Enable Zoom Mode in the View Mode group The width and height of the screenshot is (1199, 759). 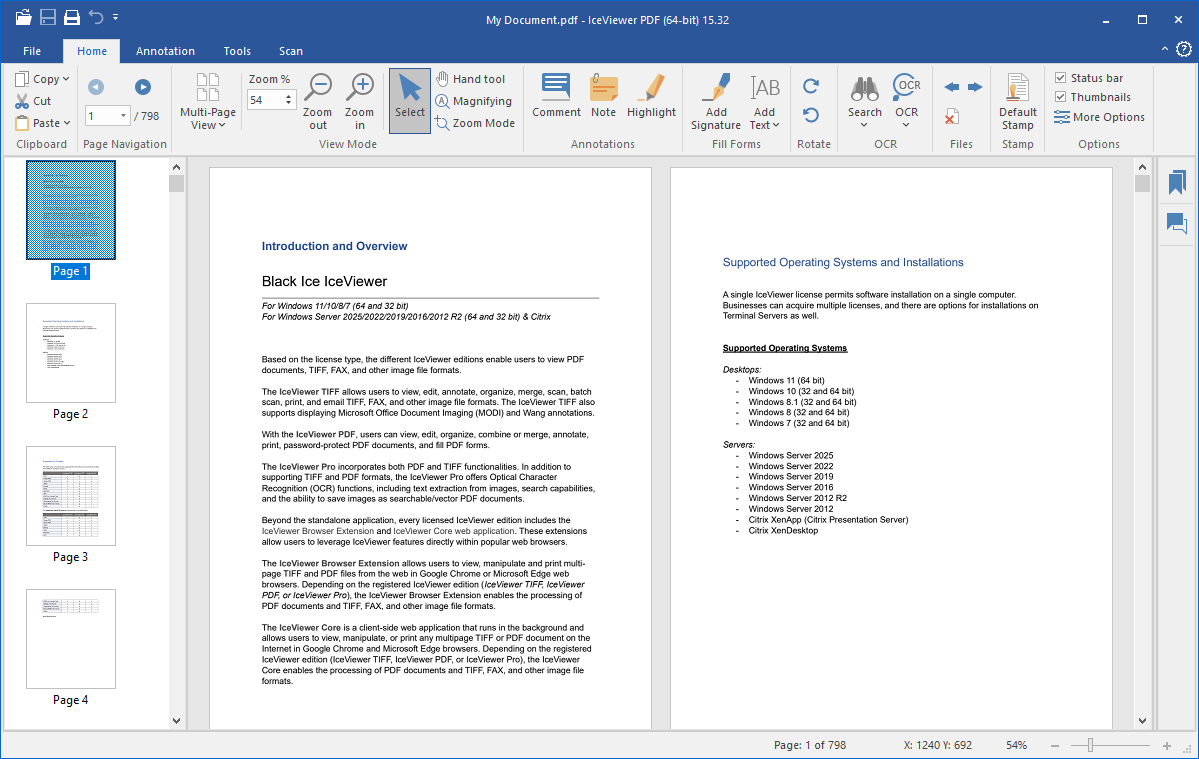click(475, 123)
